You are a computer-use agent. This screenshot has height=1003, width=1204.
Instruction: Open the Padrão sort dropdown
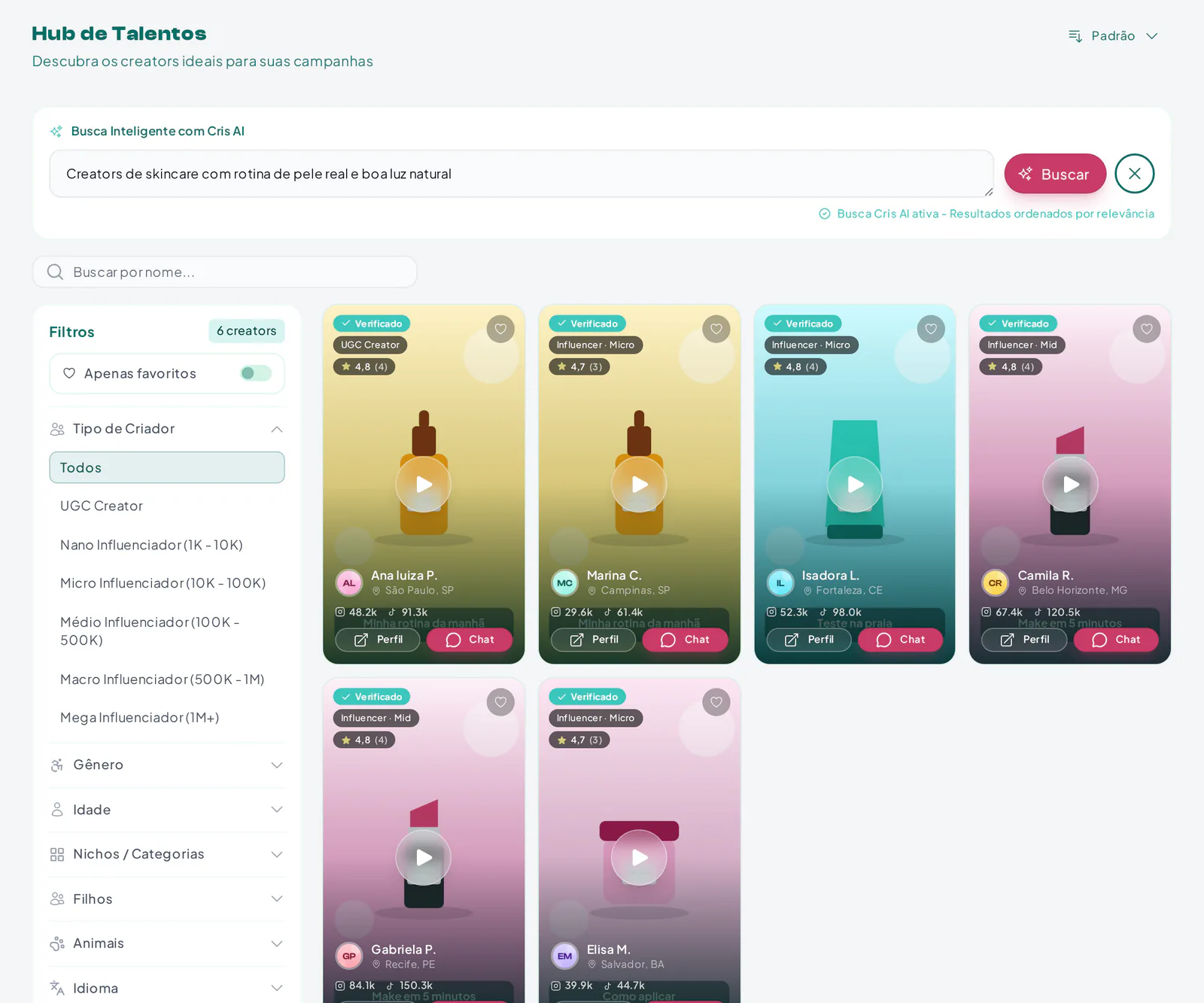[x=1113, y=36]
